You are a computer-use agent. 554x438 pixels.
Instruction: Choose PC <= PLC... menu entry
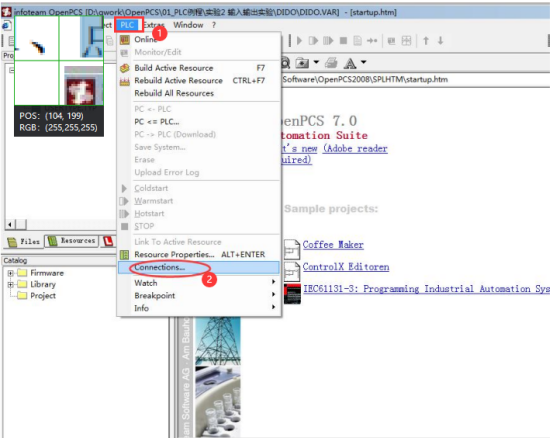click(x=199, y=122)
